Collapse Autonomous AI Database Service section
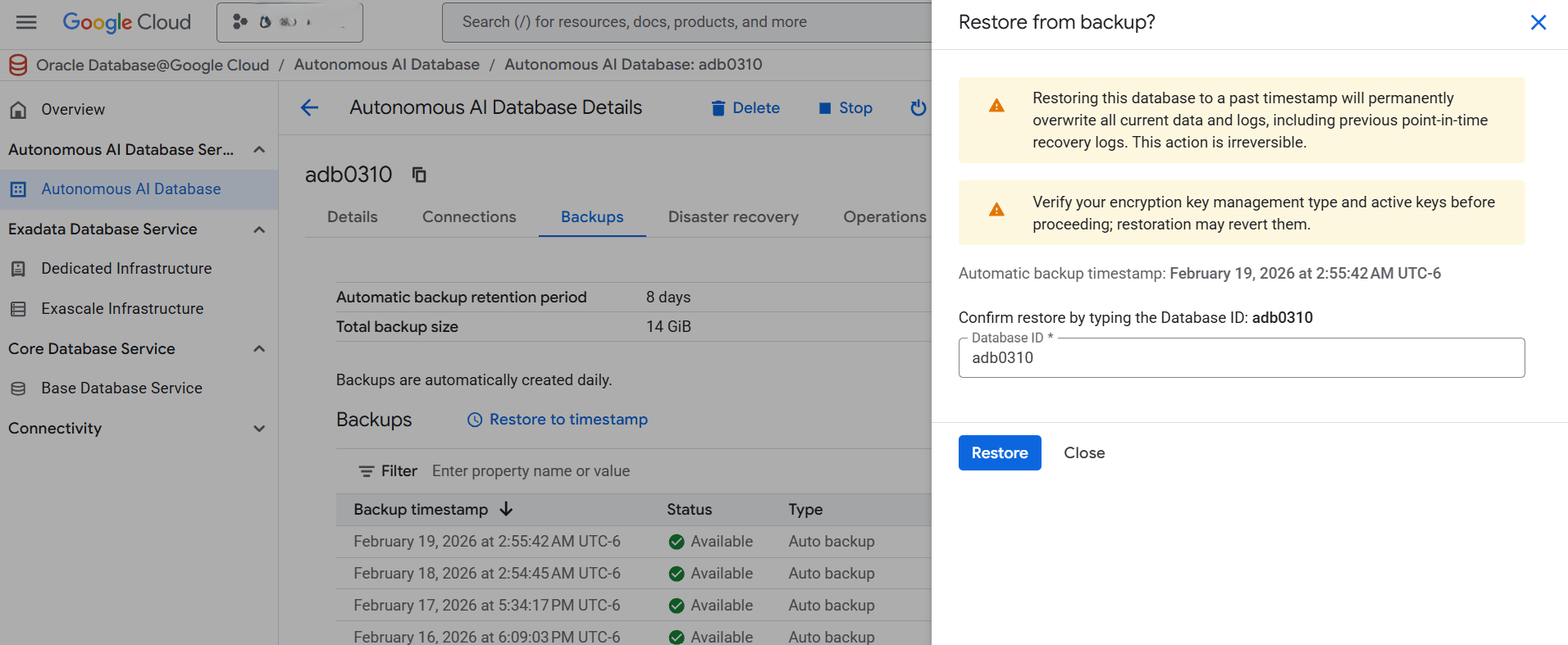 coord(259,150)
